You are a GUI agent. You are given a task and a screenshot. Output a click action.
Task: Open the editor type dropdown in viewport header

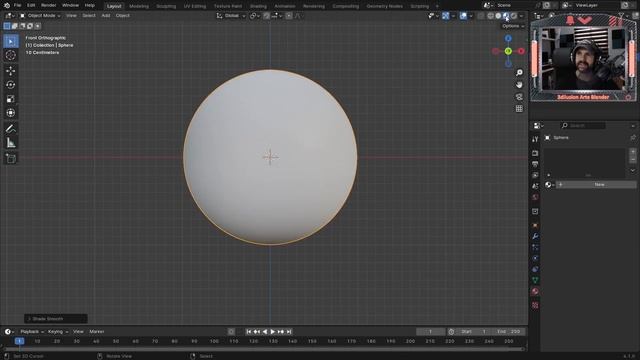click(x=10, y=16)
